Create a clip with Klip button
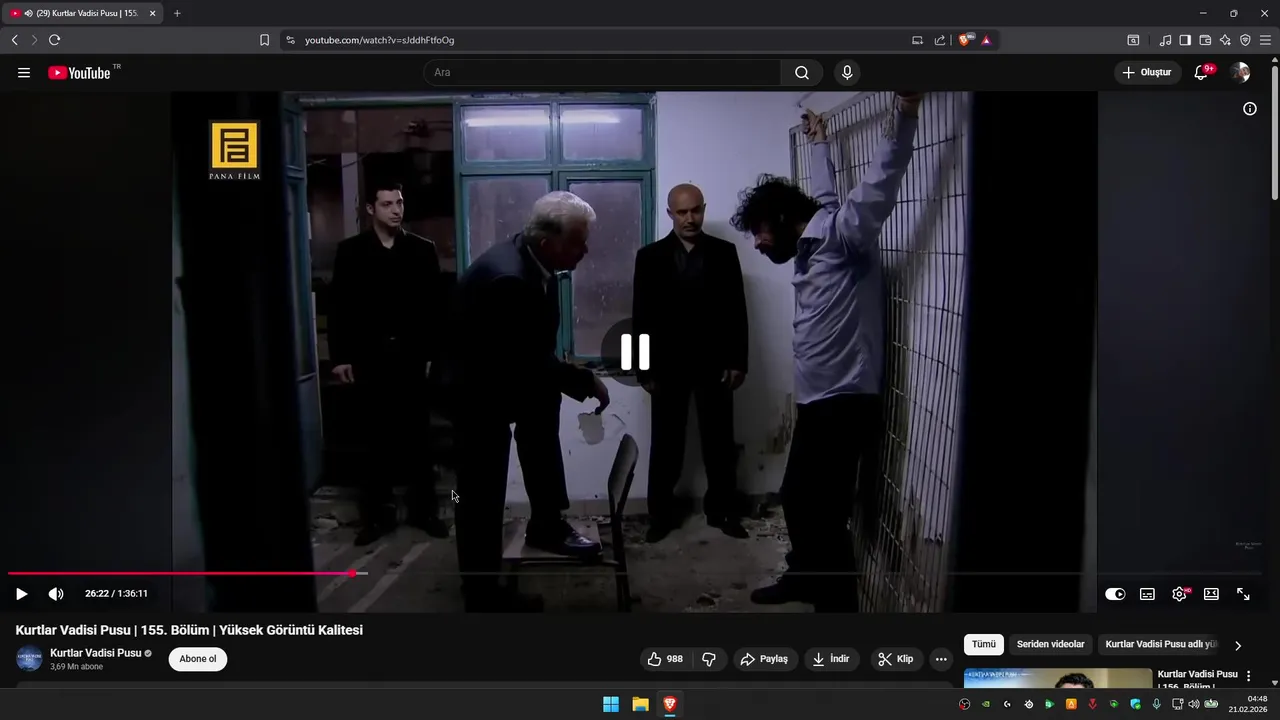 pyautogui.click(x=895, y=659)
